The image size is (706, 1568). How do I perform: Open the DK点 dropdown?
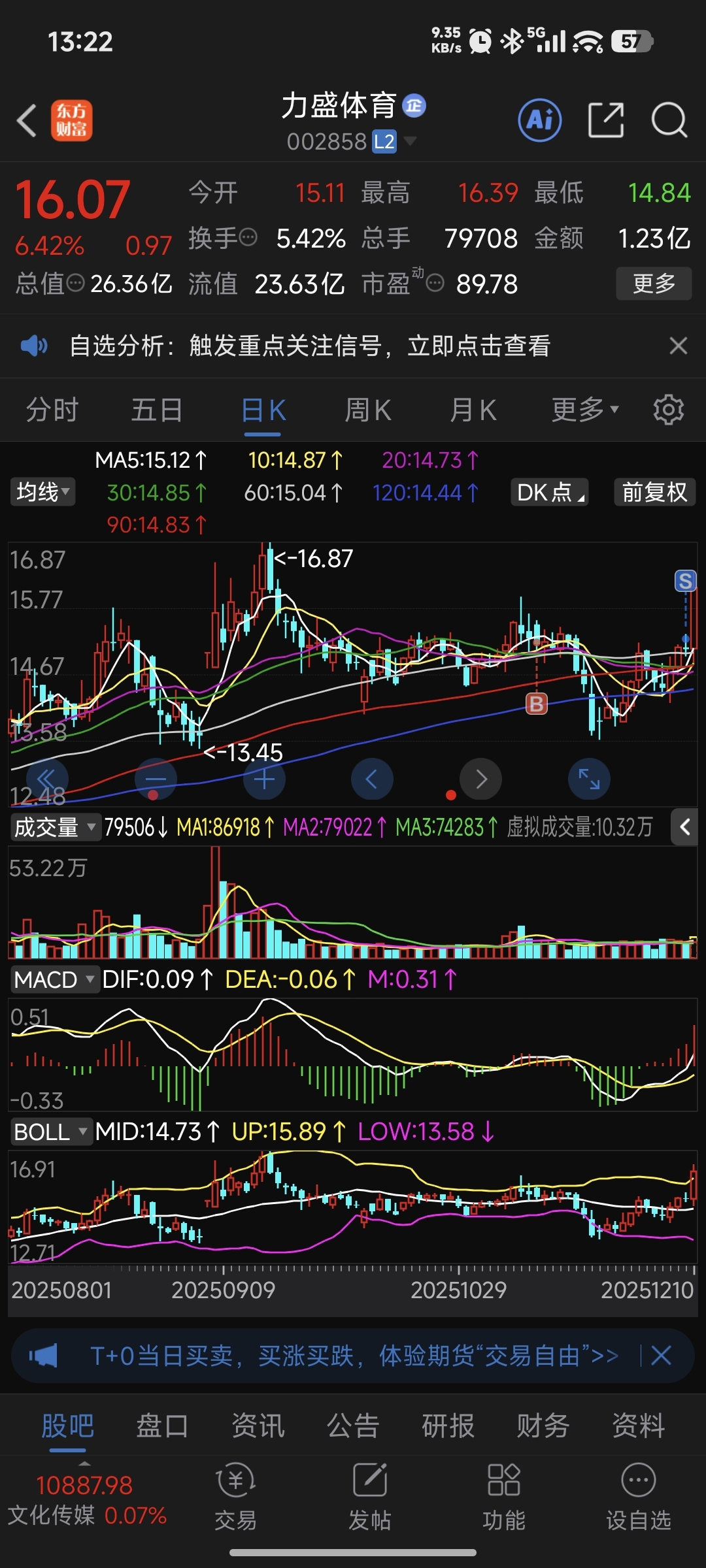pyautogui.click(x=550, y=492)
